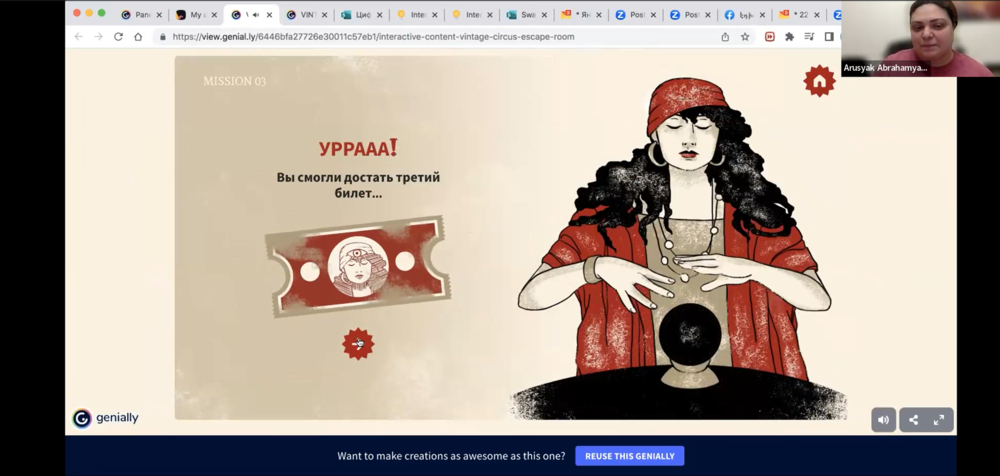This screenshot has height=476, width=1000.
Task: Click the red ticket image with the fortune teller
Action: [358, 267]
